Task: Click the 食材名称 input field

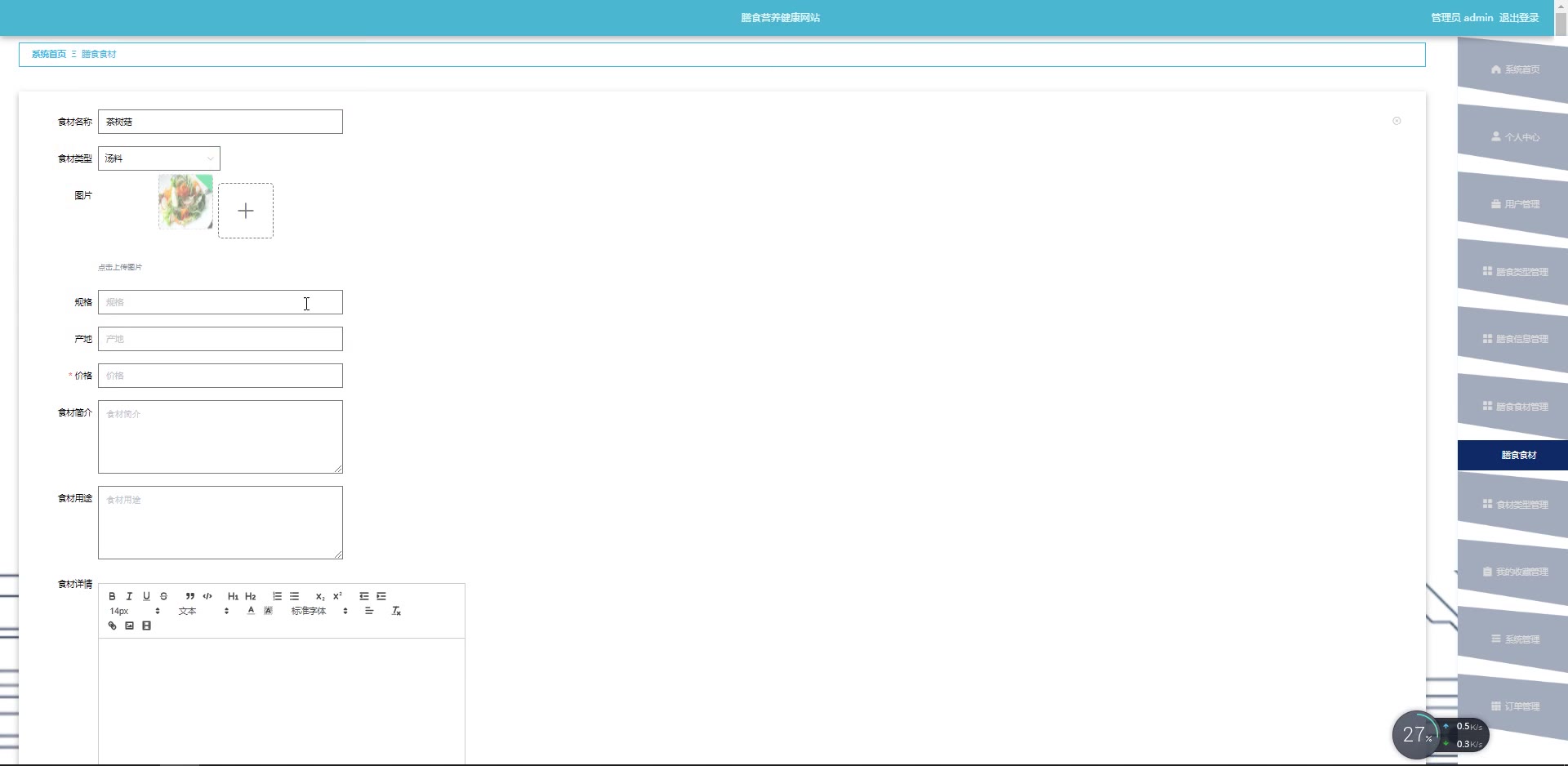Action: coord(220,122)
